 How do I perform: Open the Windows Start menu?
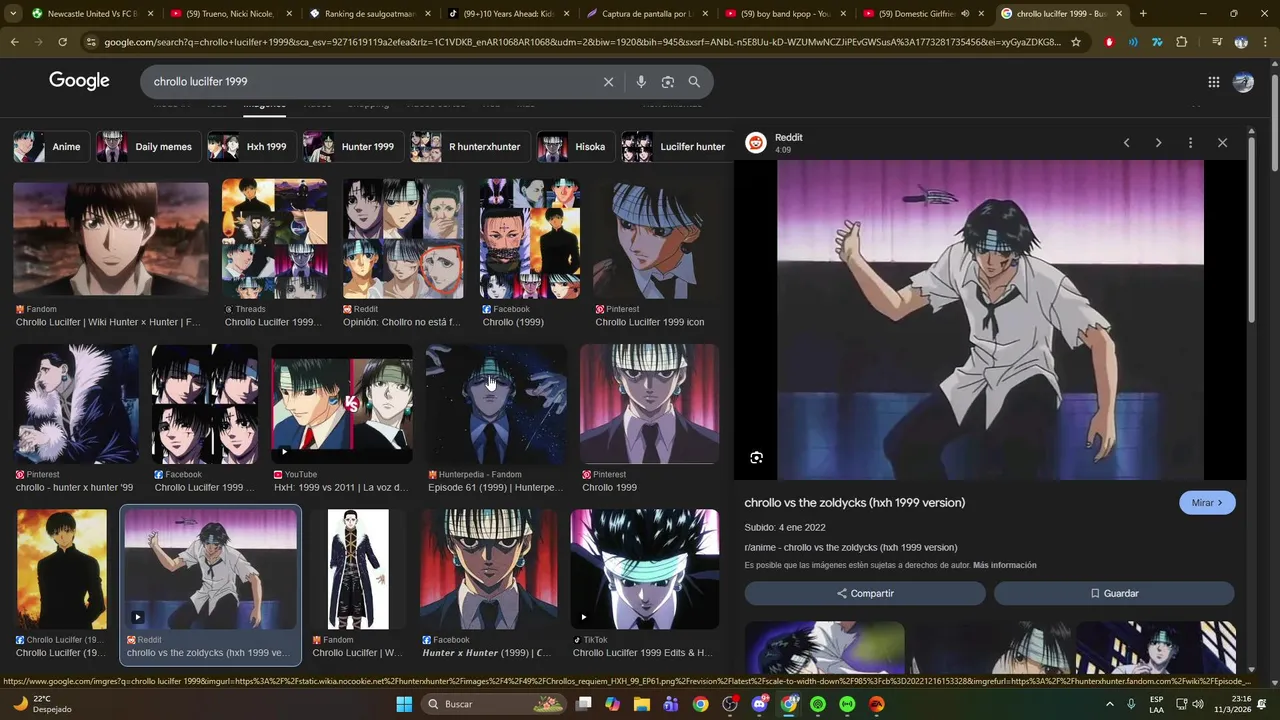tap(404, 704)
